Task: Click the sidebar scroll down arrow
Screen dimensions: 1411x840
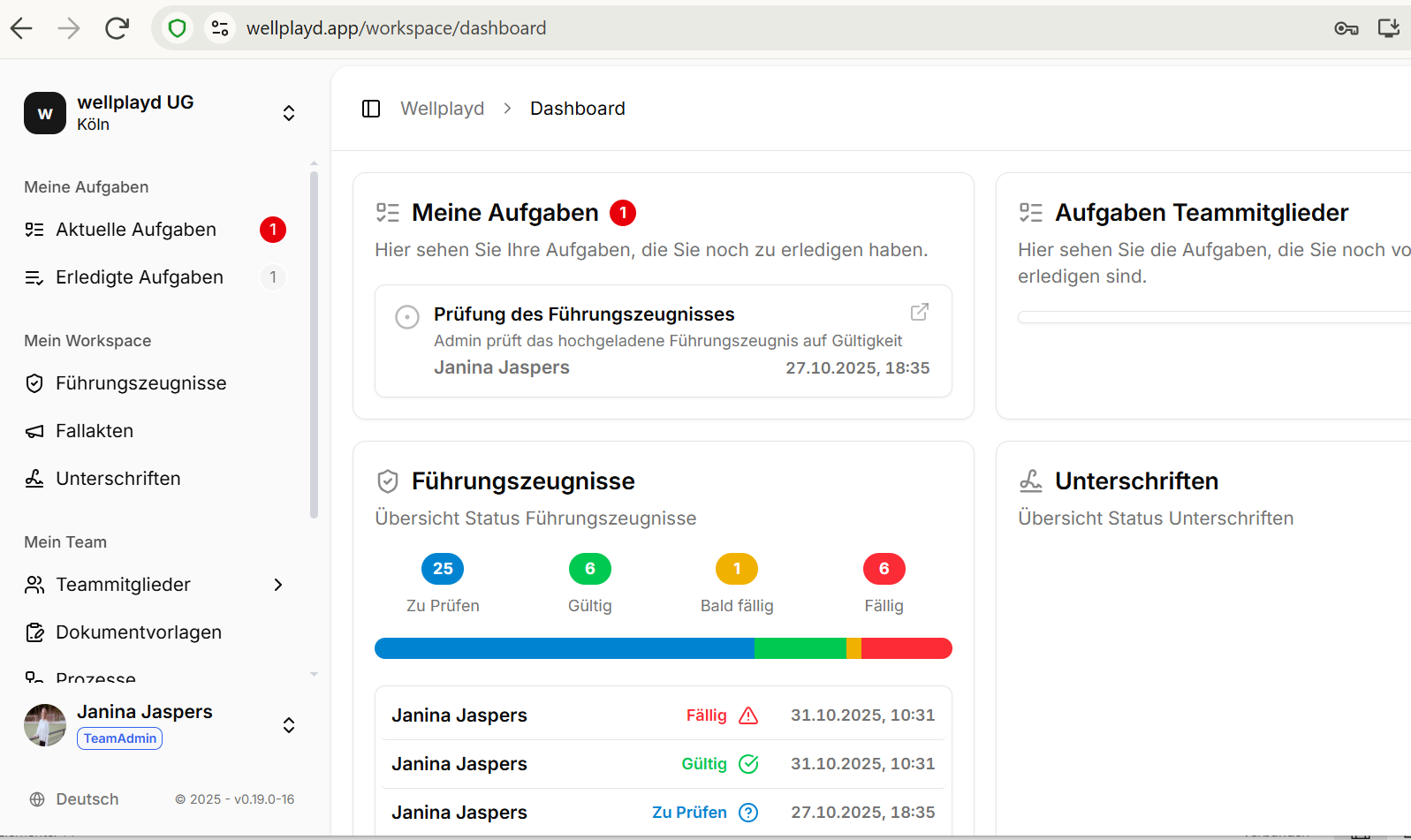Action: [x=314, y=675]
